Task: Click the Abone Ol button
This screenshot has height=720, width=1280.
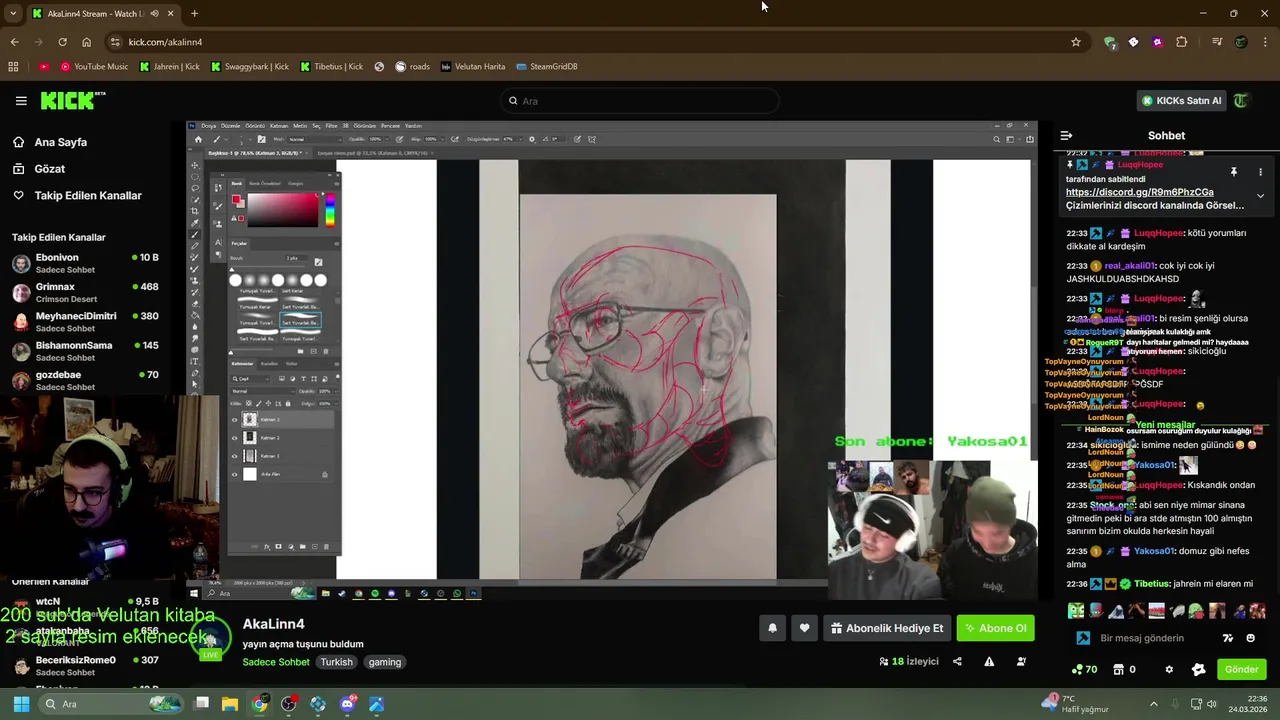Action: pyautogui.click(x=995, y=628)
